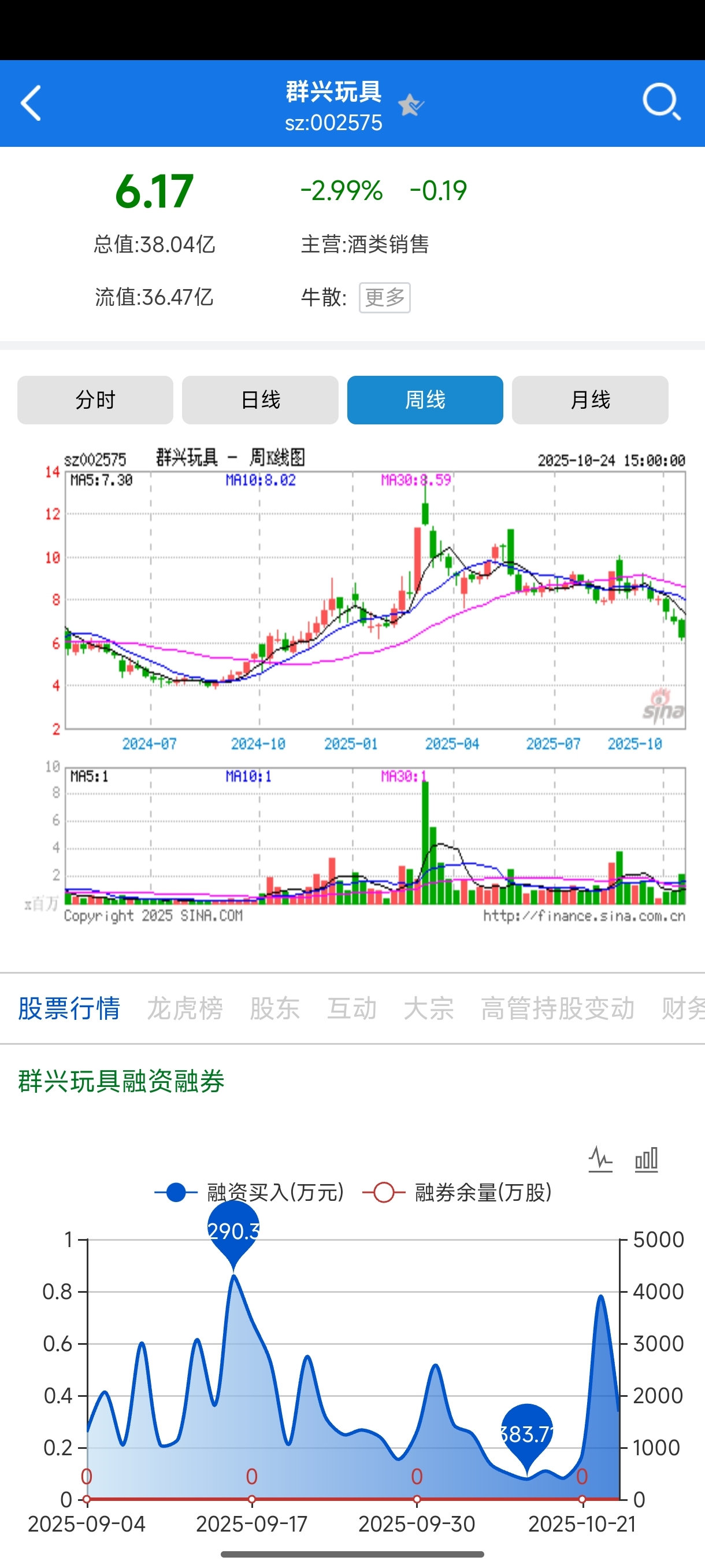Open the 龙虎榜 section tab
Screen dimensions: 705x1568
pyautogui.click(x=185, y=1008)
